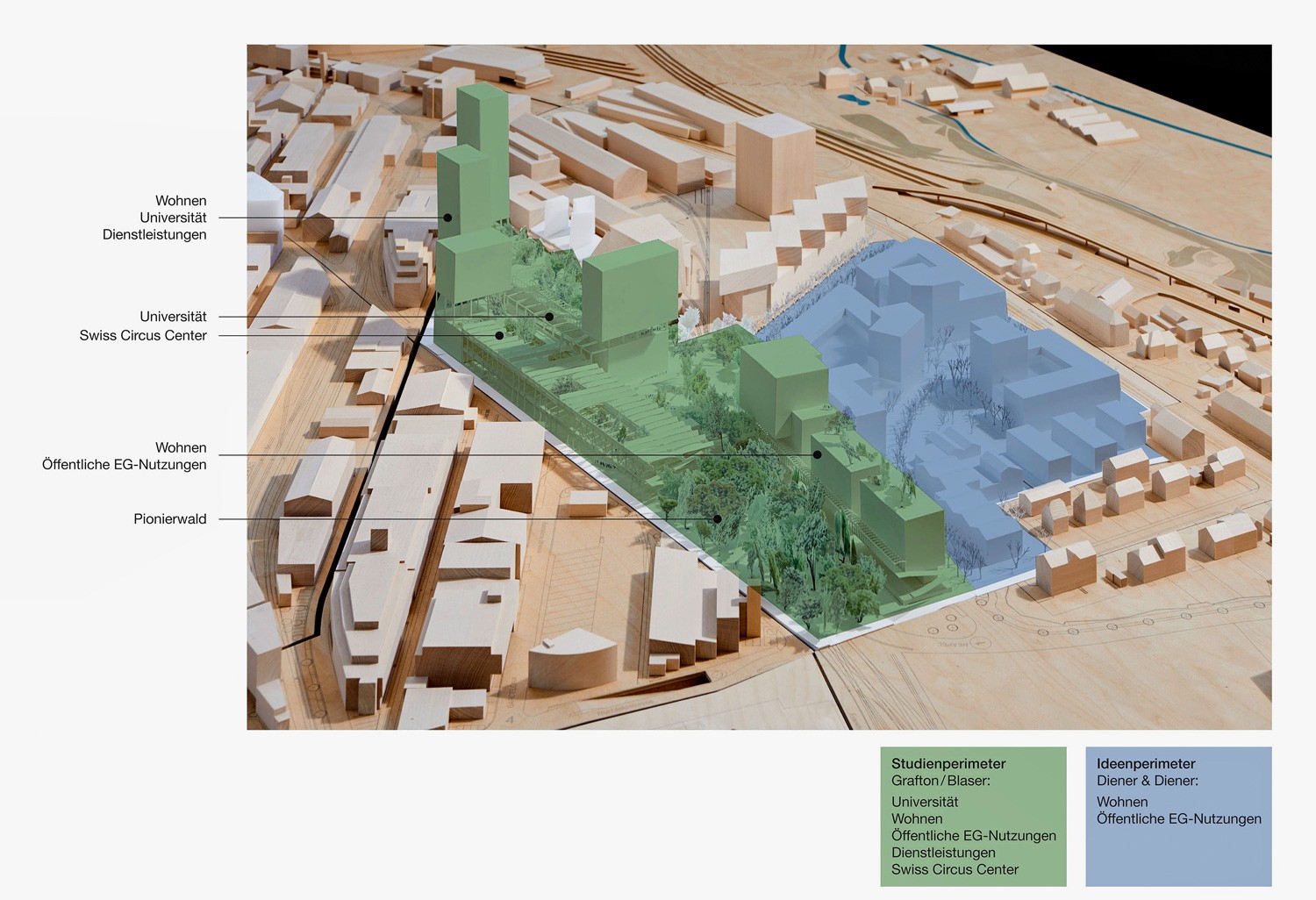Click the dot marker for the Pionierwald forest

click(x=718, y=519)
